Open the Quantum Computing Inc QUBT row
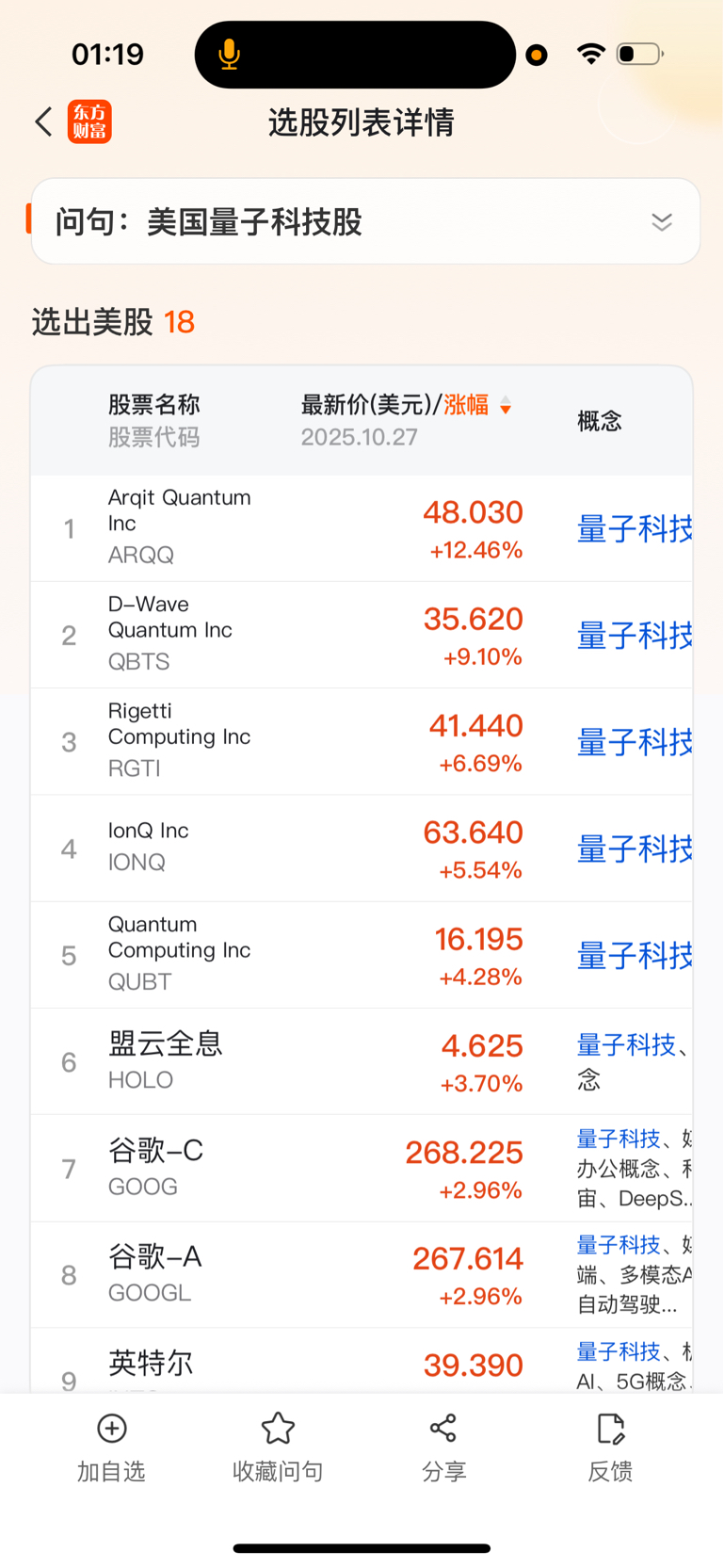The image size is (724, 1568). point(362,955)
